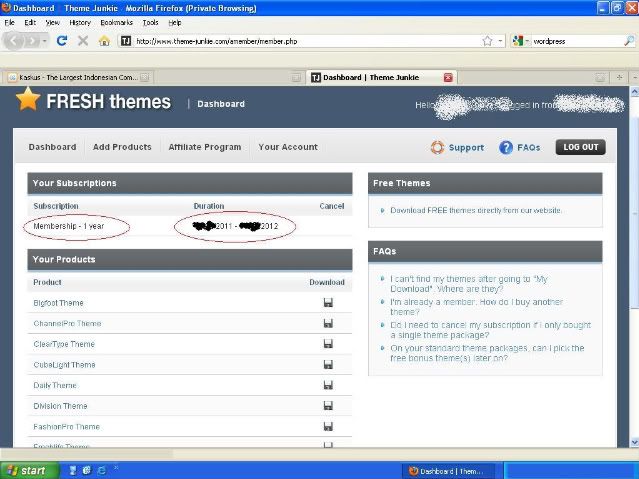Go to the Dashboard nav item
The height and width of the screenshot is (479, 639).
pyautogui.click(x=53, y=147)
